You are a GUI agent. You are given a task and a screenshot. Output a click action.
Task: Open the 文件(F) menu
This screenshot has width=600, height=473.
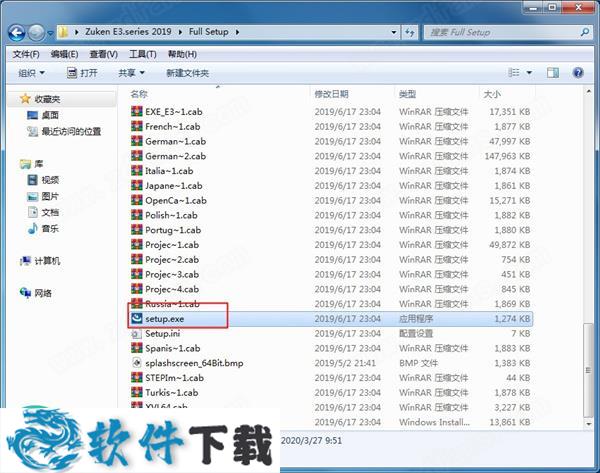(26, 54)
